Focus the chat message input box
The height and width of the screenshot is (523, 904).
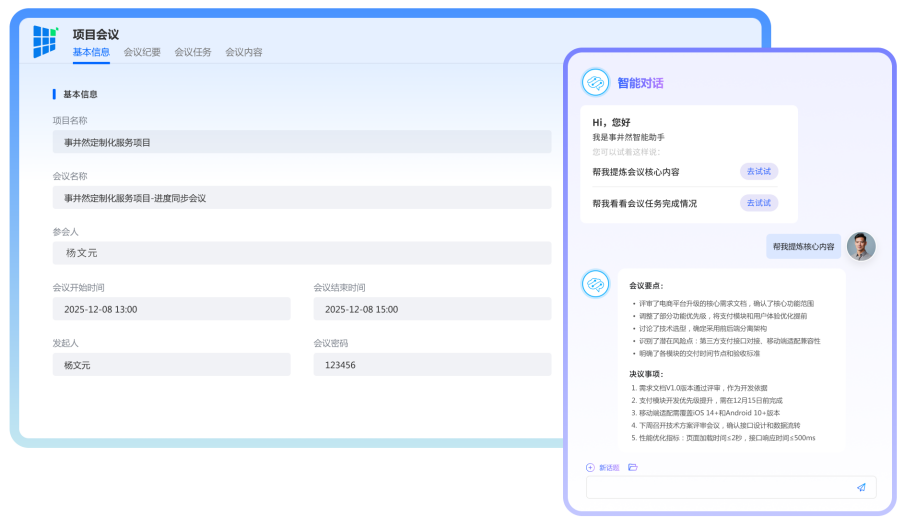point(731,487)
